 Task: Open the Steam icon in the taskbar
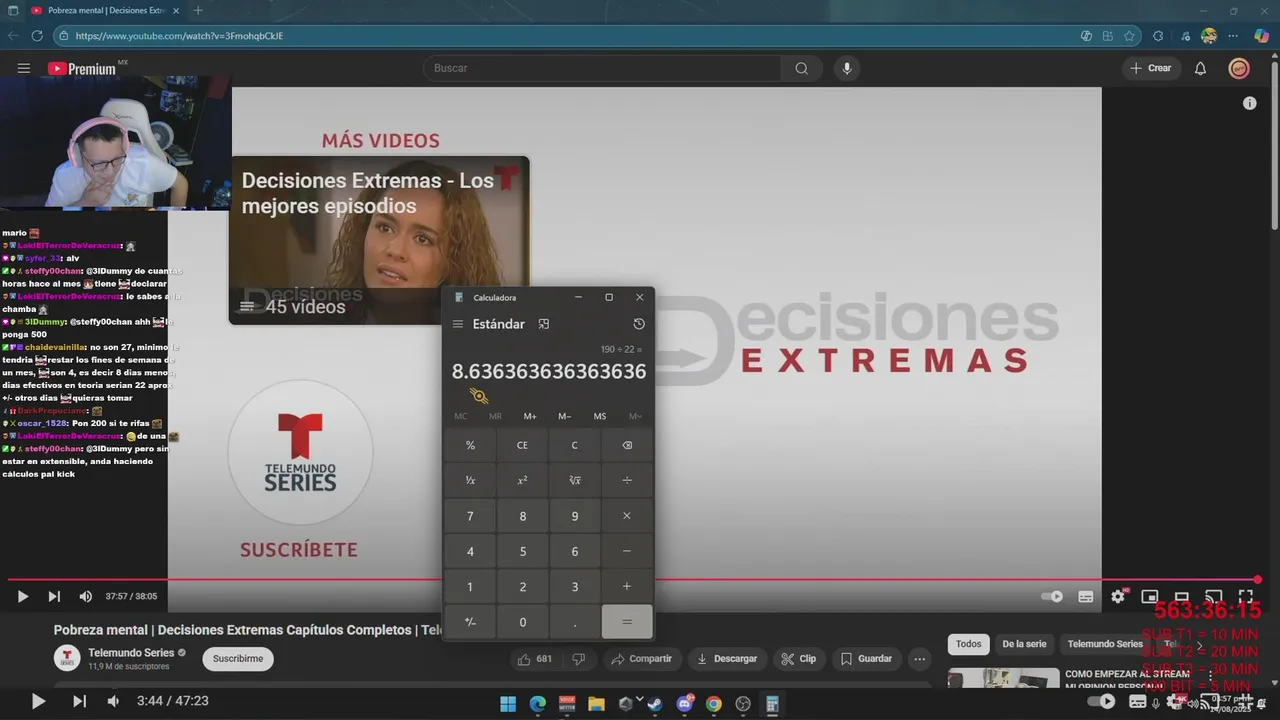655,704
